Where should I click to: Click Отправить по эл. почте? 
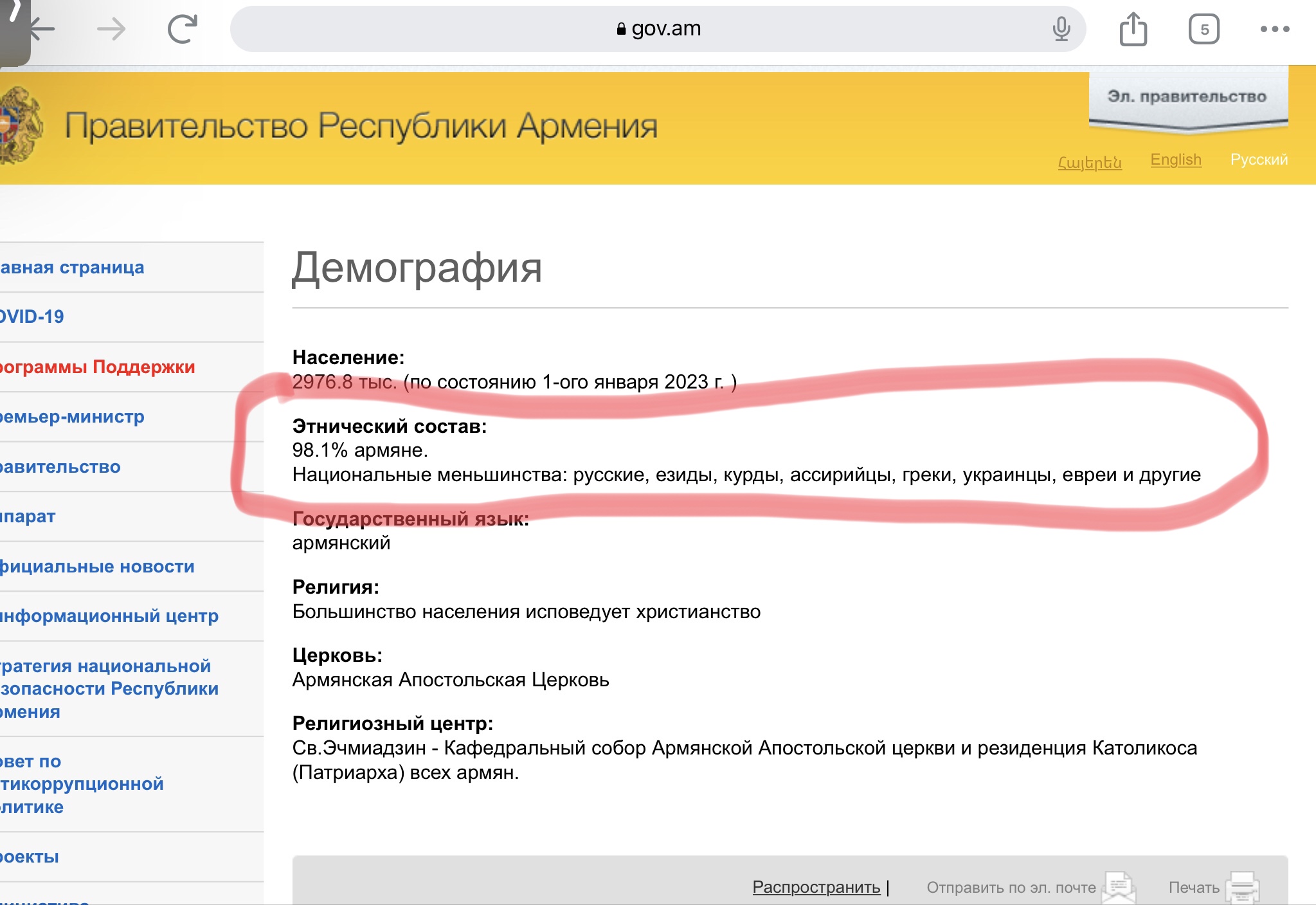(1011, 888)
